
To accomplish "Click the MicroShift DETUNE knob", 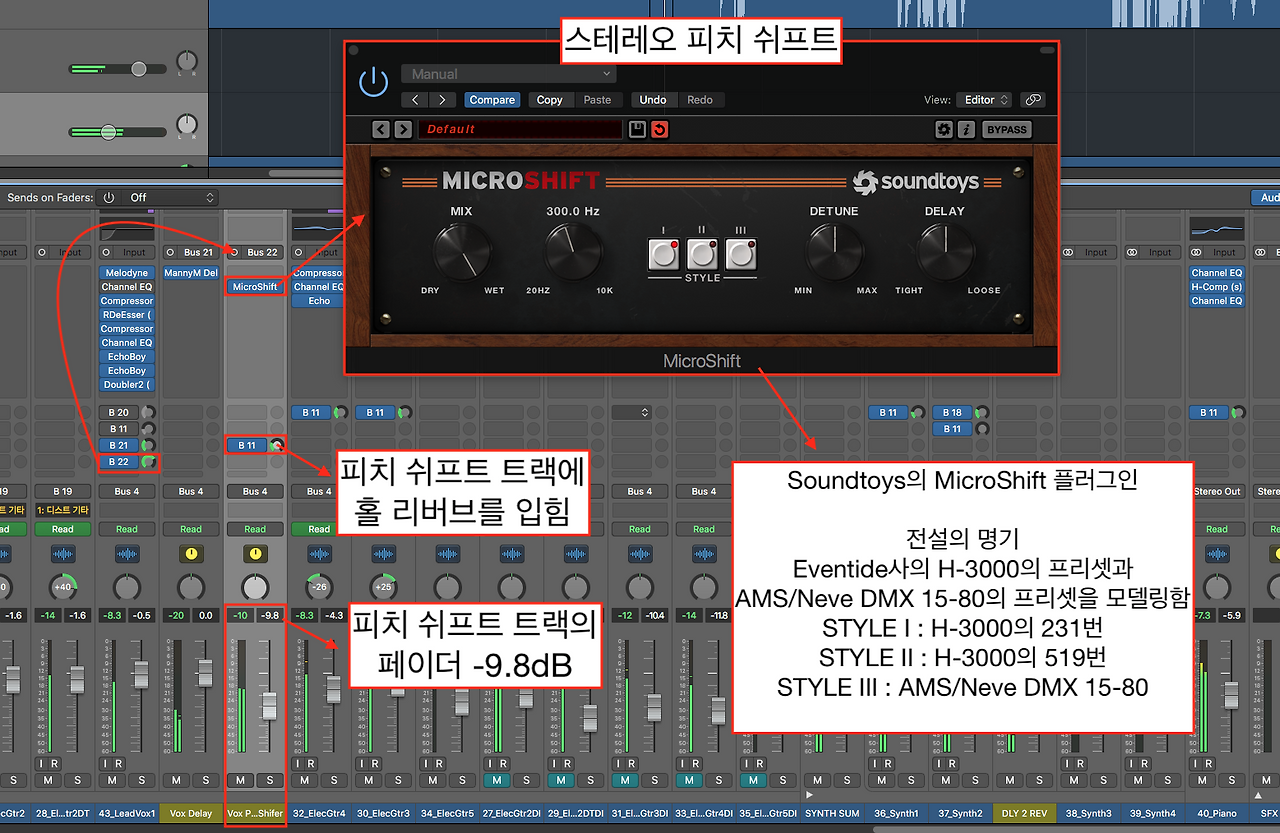I will coord(835,251).
